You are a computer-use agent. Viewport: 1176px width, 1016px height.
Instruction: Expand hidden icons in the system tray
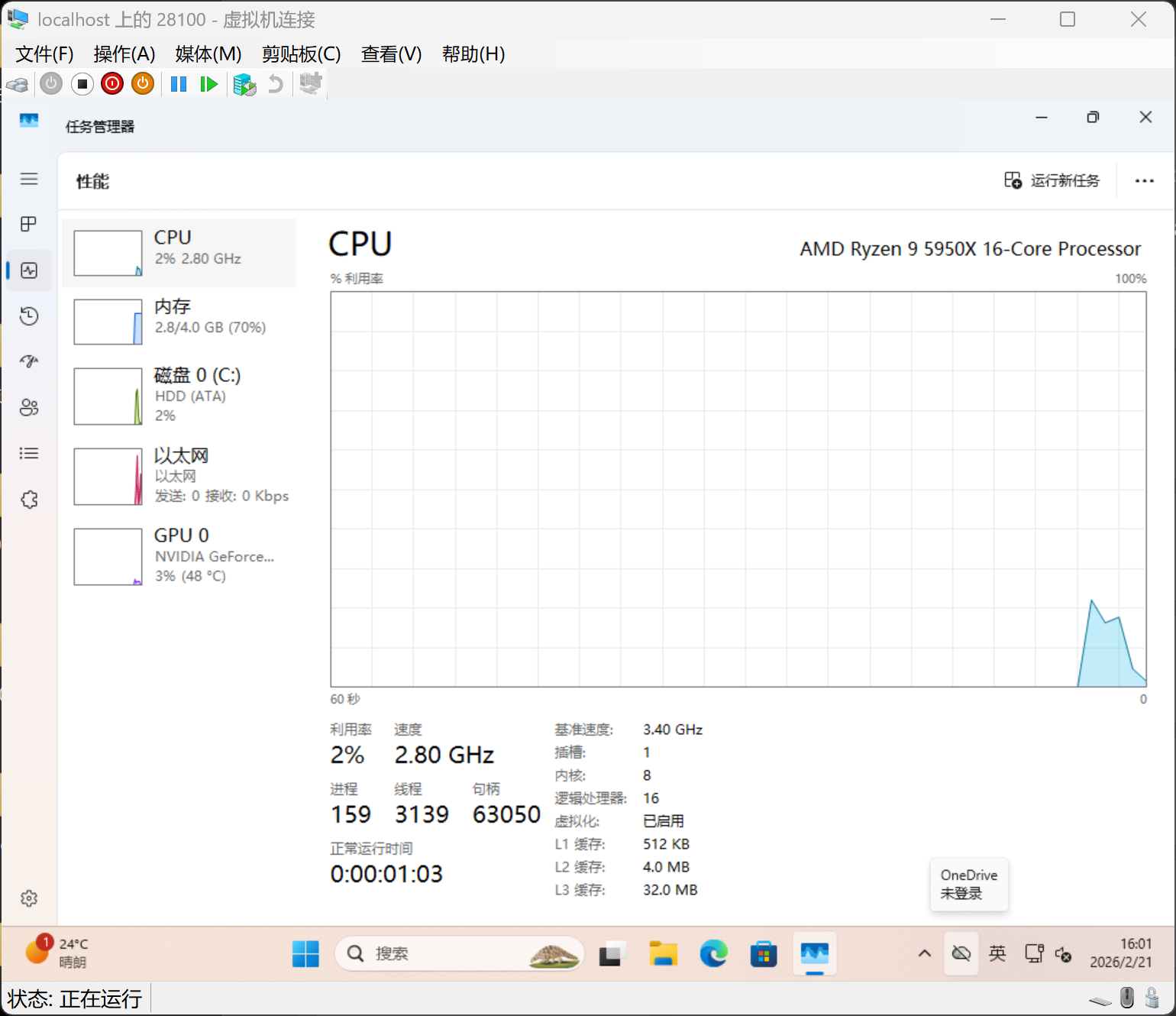[x=924, y=953]
